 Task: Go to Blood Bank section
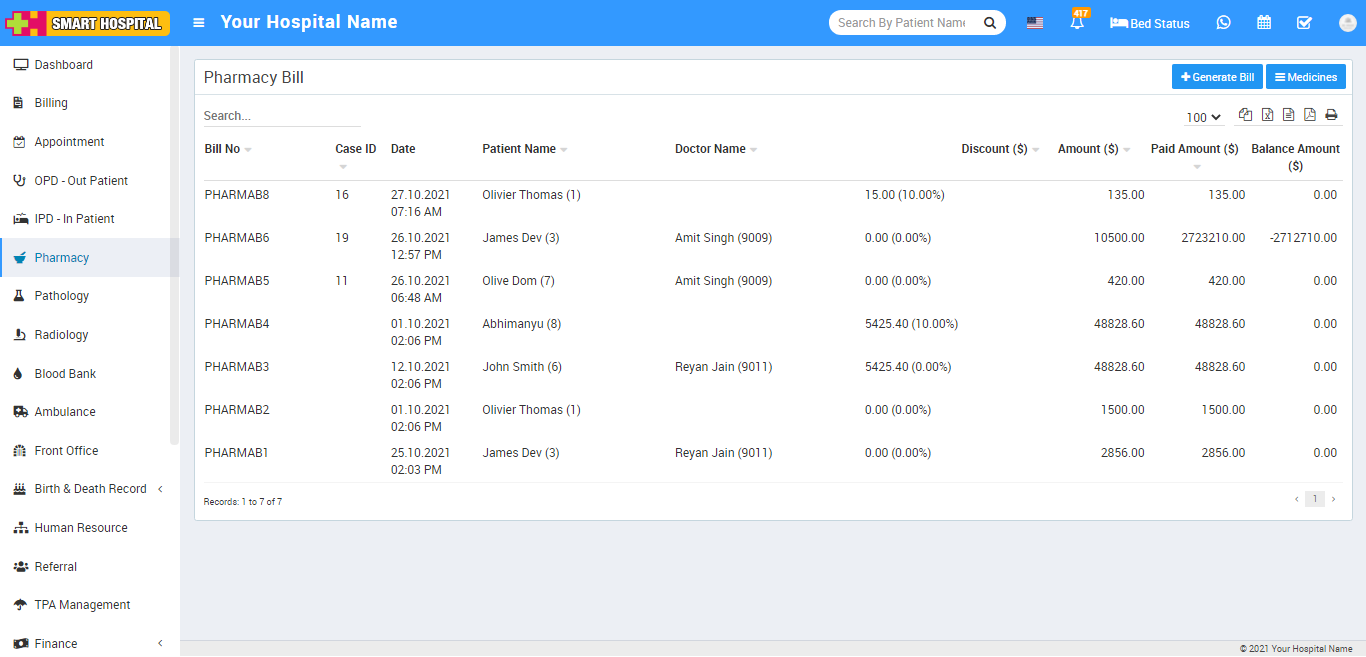[65, 374]
